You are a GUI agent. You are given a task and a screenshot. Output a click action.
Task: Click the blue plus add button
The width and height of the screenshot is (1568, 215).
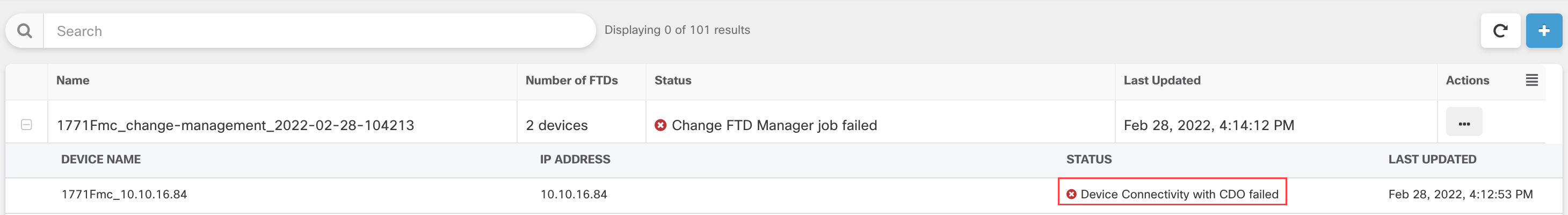[x=1543, y=31]
